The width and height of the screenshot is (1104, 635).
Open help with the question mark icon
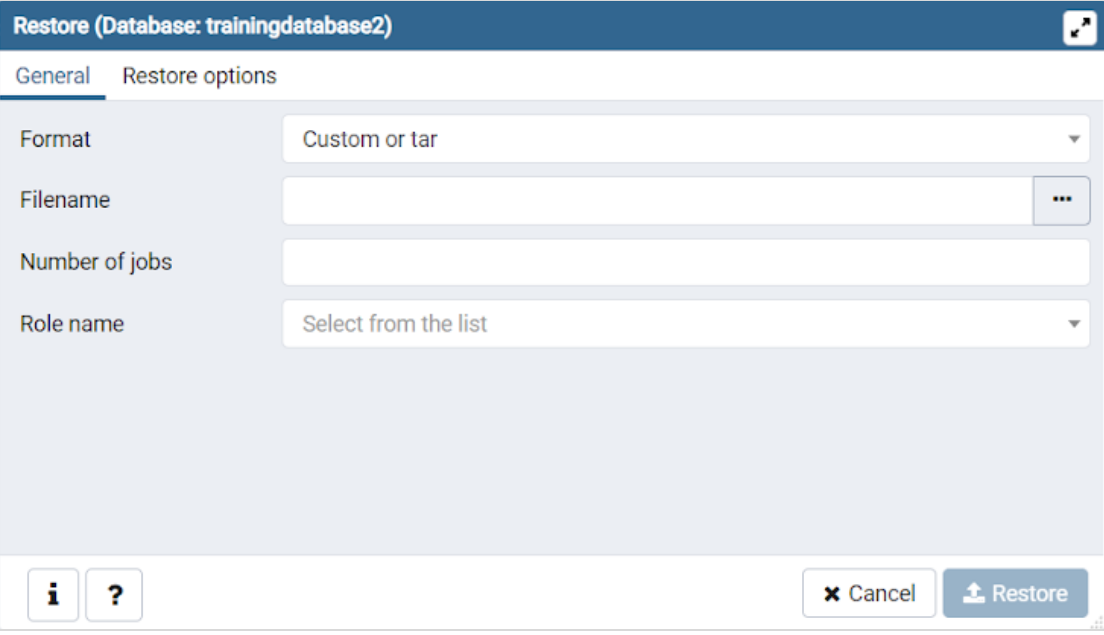(115, 595)
